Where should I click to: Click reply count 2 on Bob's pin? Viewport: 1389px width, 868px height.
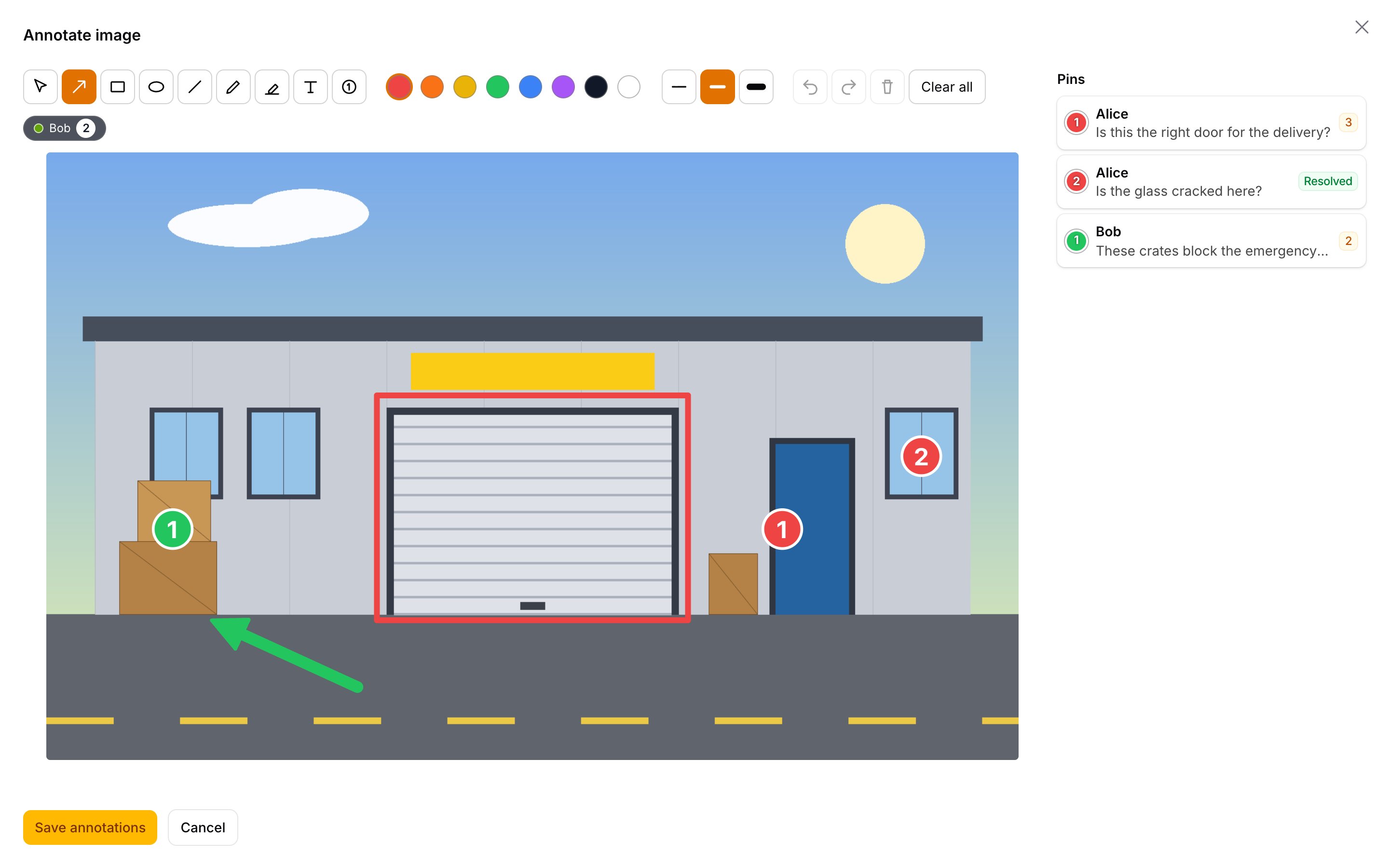pyautogui.click(x=1348, y=241)
